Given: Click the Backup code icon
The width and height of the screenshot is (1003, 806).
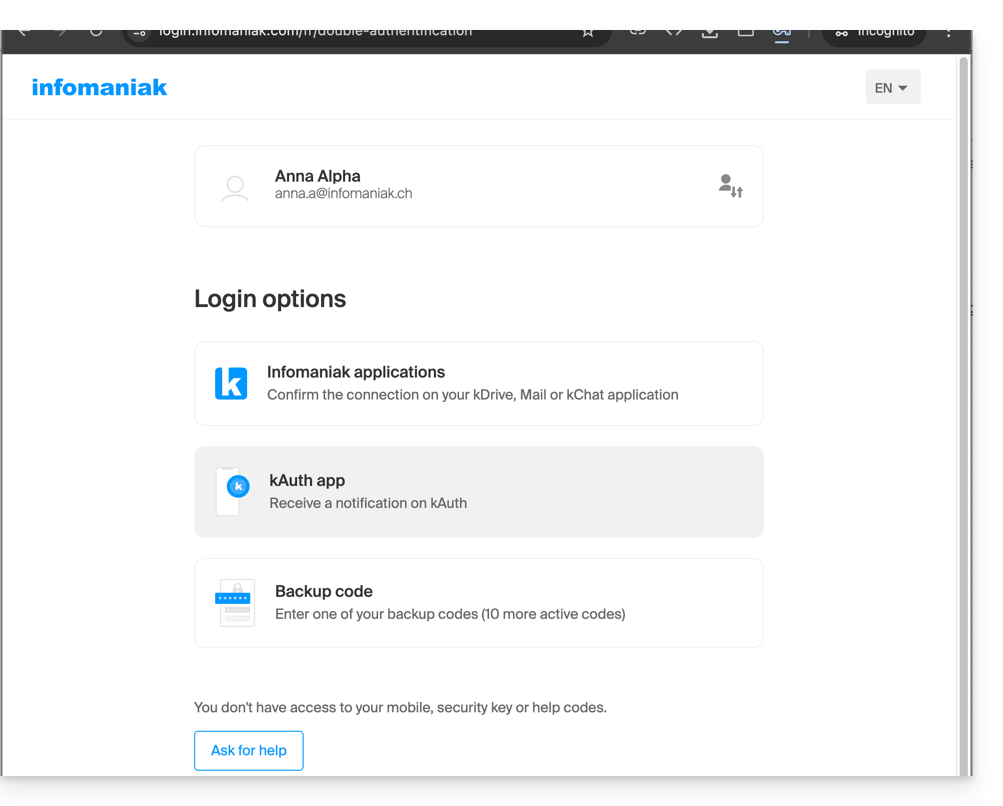Looking at the screenshot, I should coord(235,603).
